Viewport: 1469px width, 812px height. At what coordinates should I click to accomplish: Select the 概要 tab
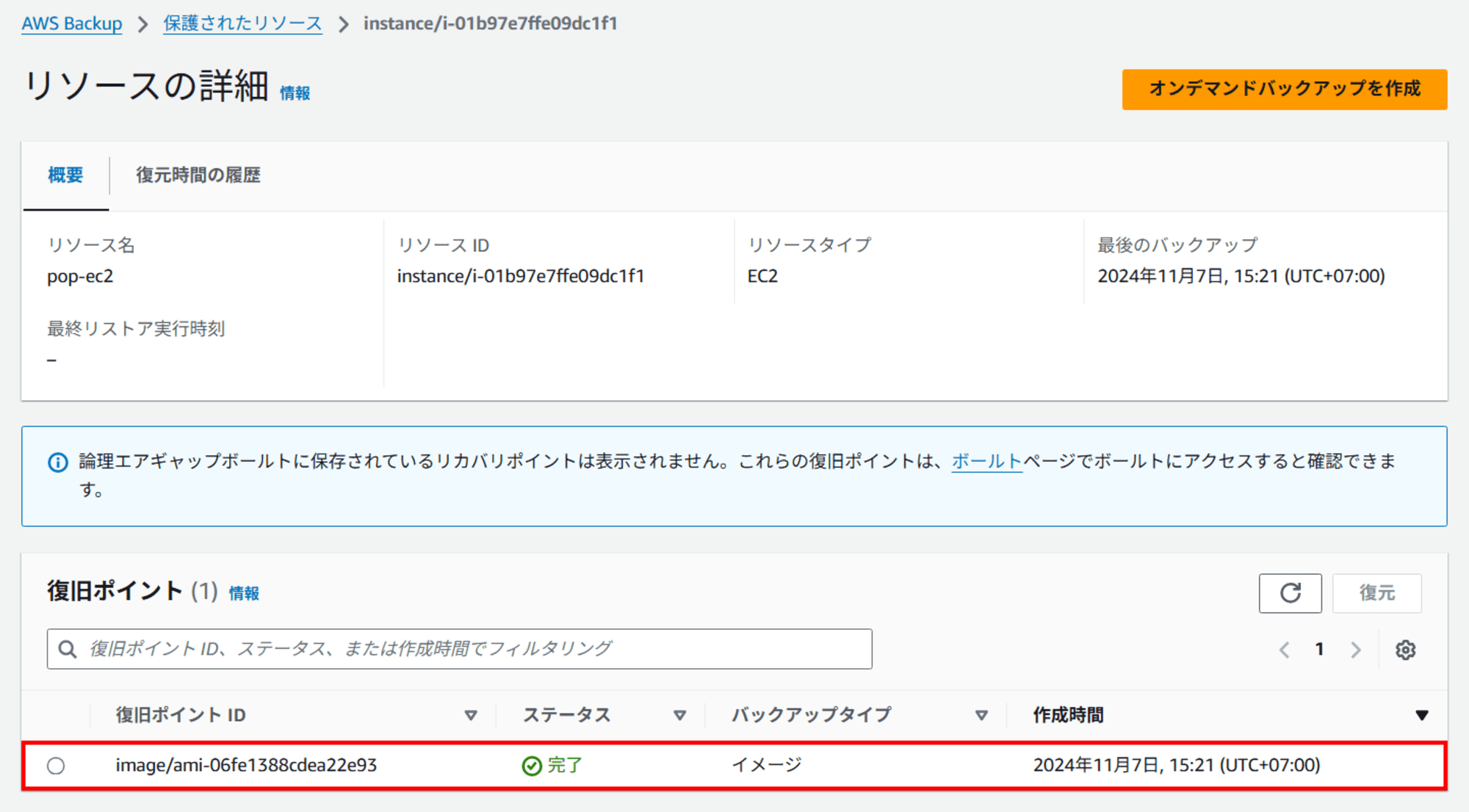click(65, 175)
